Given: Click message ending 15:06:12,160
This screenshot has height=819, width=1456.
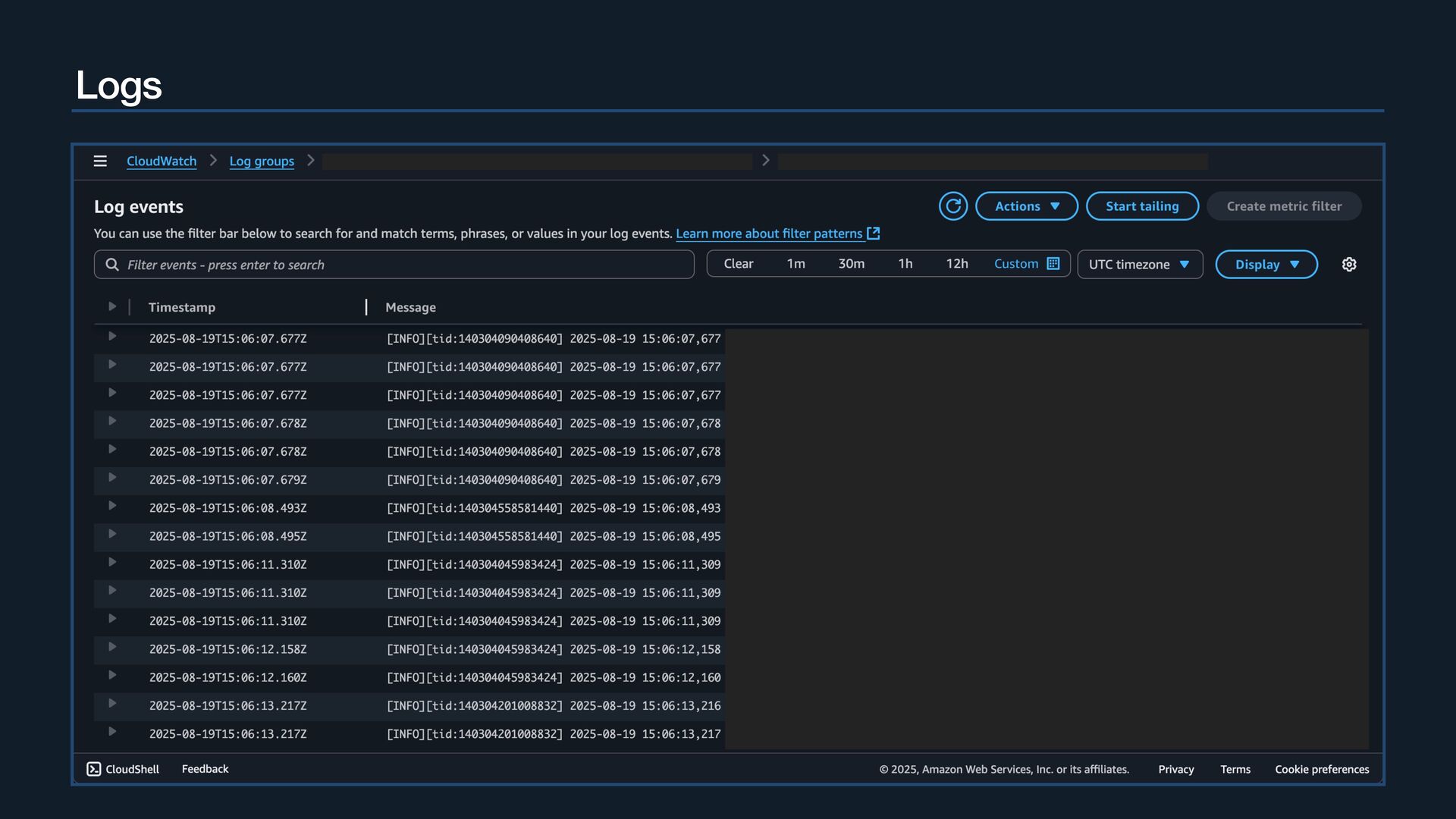Looking at the screenshot, I should (x=554, y=677).
